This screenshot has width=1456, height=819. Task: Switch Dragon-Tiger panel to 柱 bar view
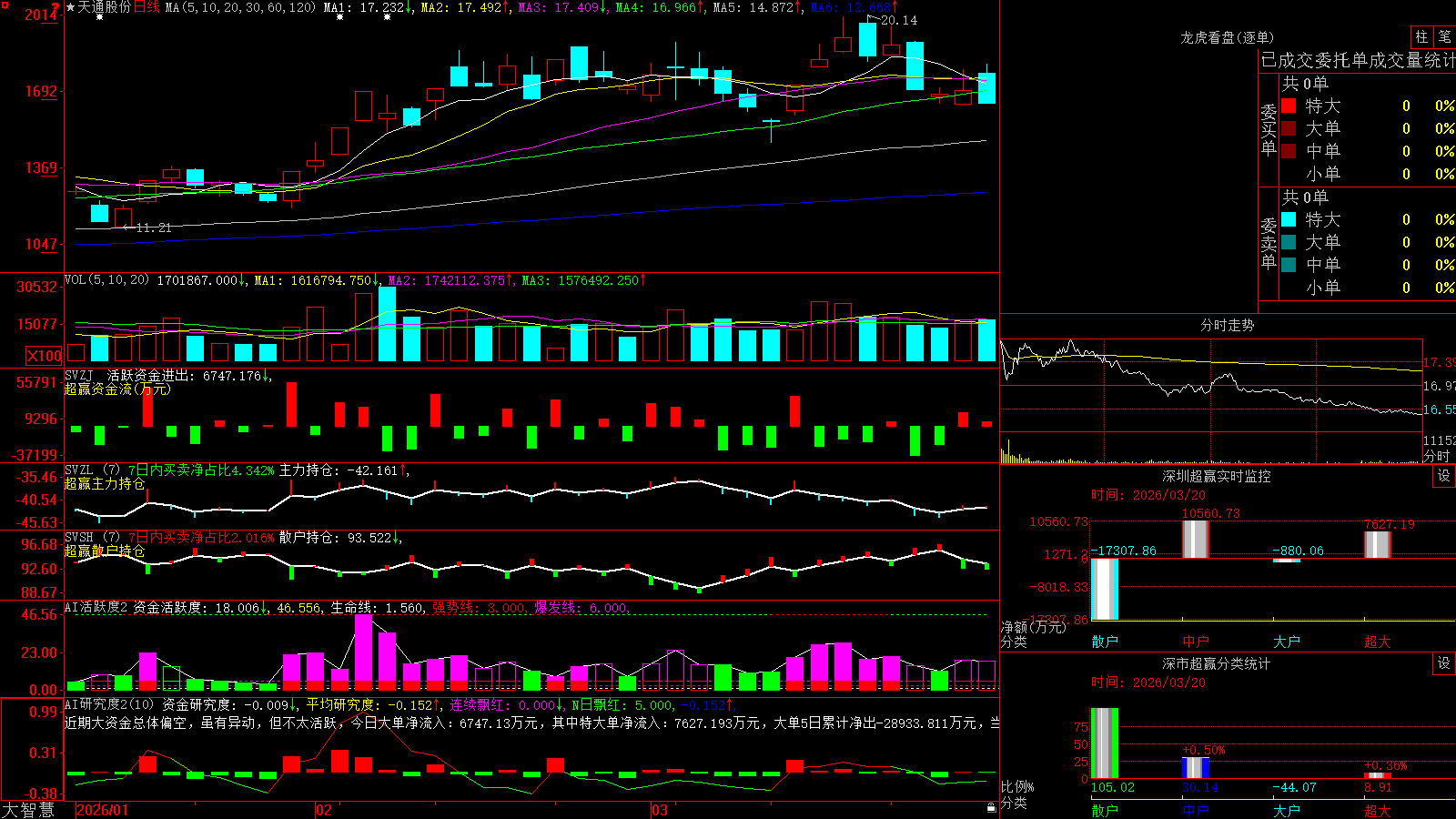(x=1421, y=37)
